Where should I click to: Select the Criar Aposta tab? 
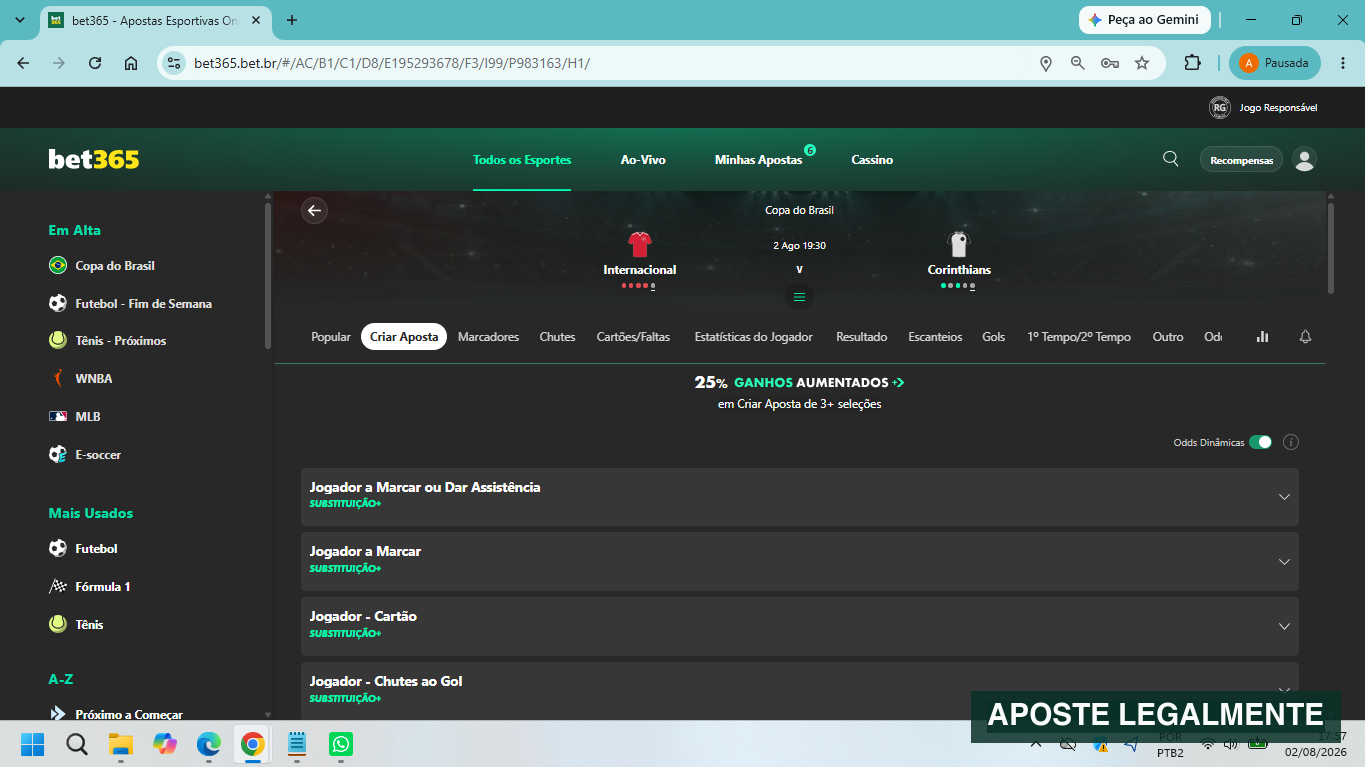pos(404,337)
